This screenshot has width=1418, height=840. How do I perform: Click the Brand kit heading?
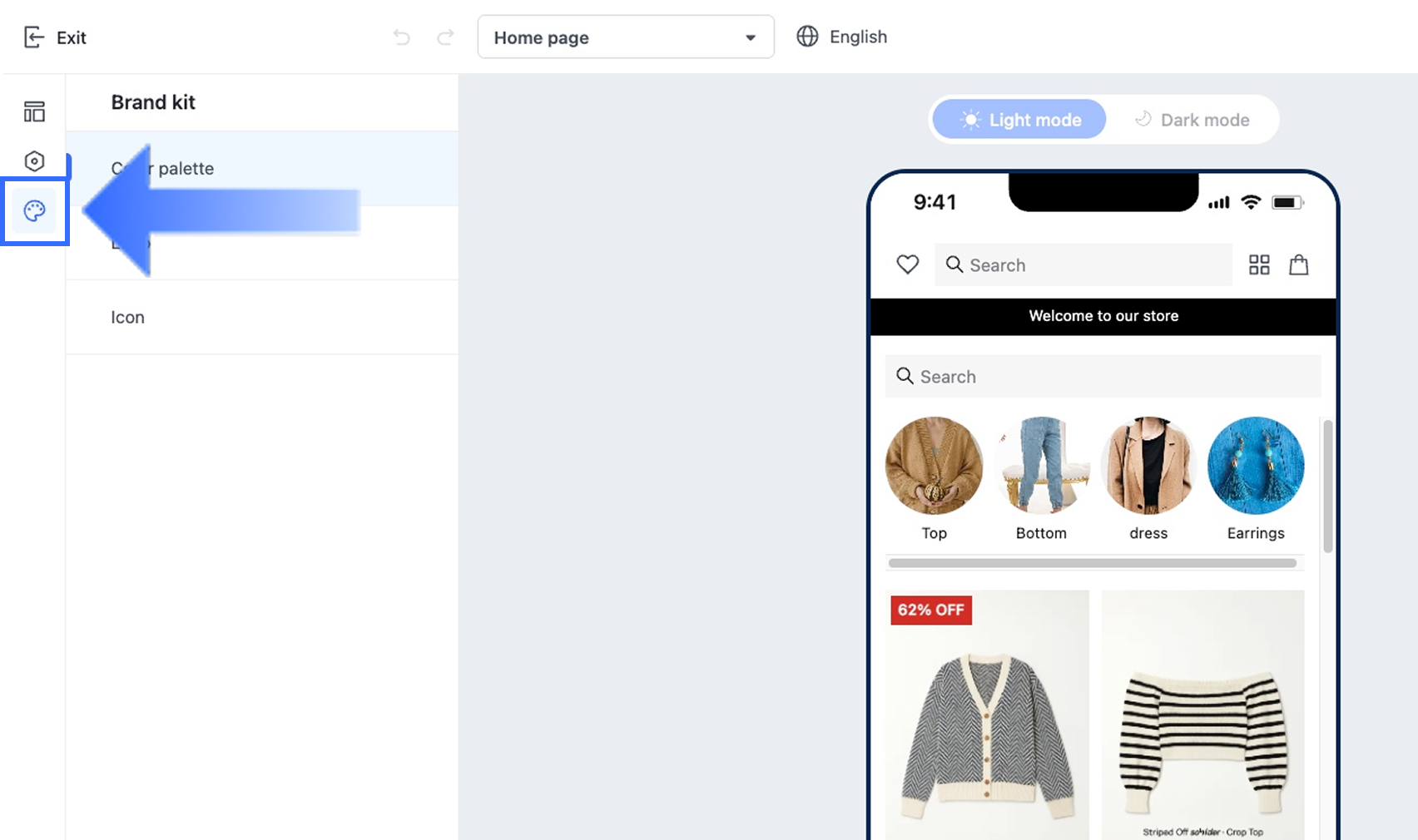(153, 102)
